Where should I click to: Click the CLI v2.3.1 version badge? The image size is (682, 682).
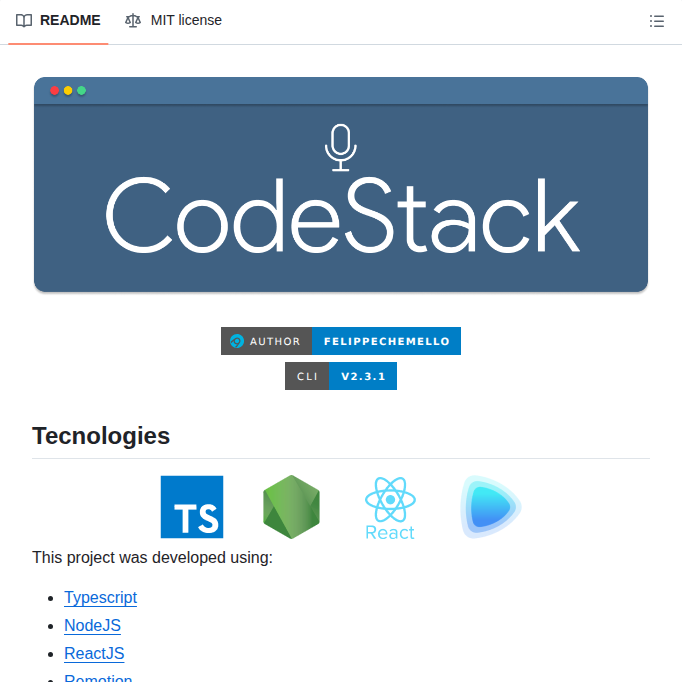[x=341, y=376]
